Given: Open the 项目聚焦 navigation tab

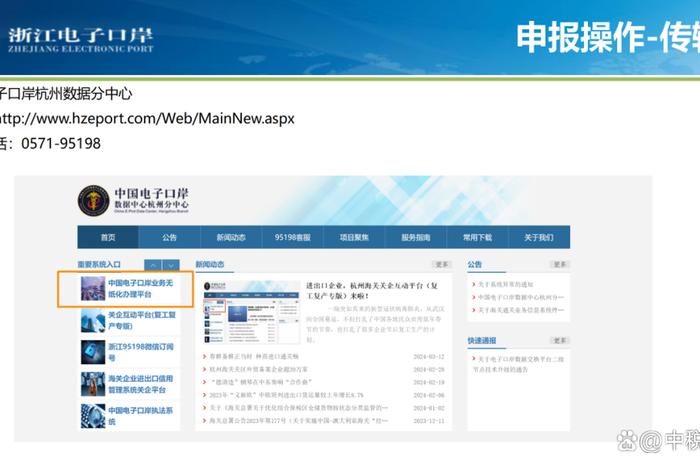Looking at the screenshot, I should [x=354, y=237].
